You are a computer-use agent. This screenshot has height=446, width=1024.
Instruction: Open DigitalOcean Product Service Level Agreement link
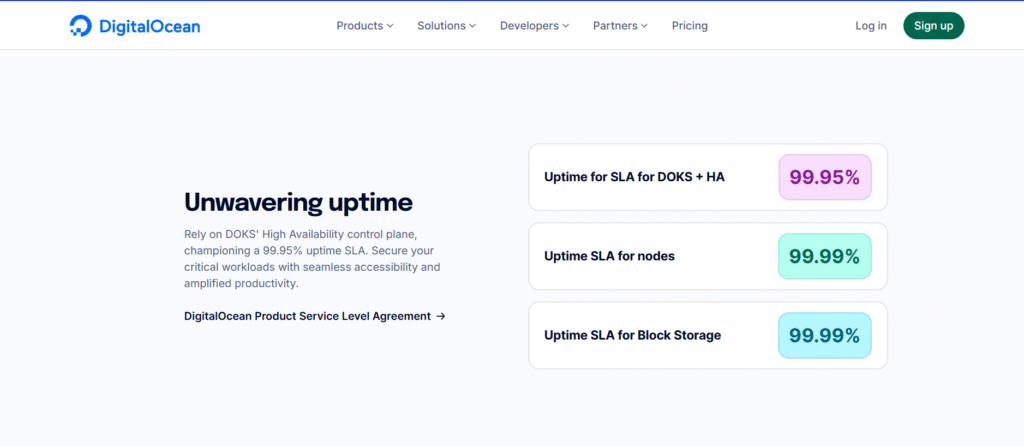[307, 316]
